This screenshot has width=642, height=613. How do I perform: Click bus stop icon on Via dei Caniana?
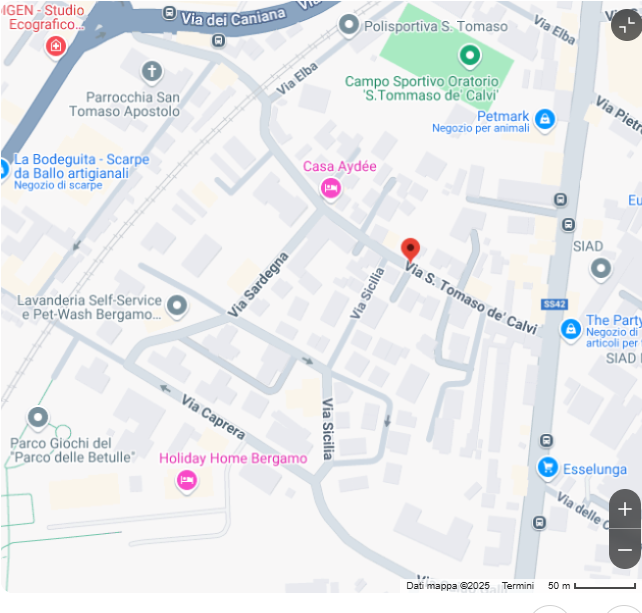169,13
